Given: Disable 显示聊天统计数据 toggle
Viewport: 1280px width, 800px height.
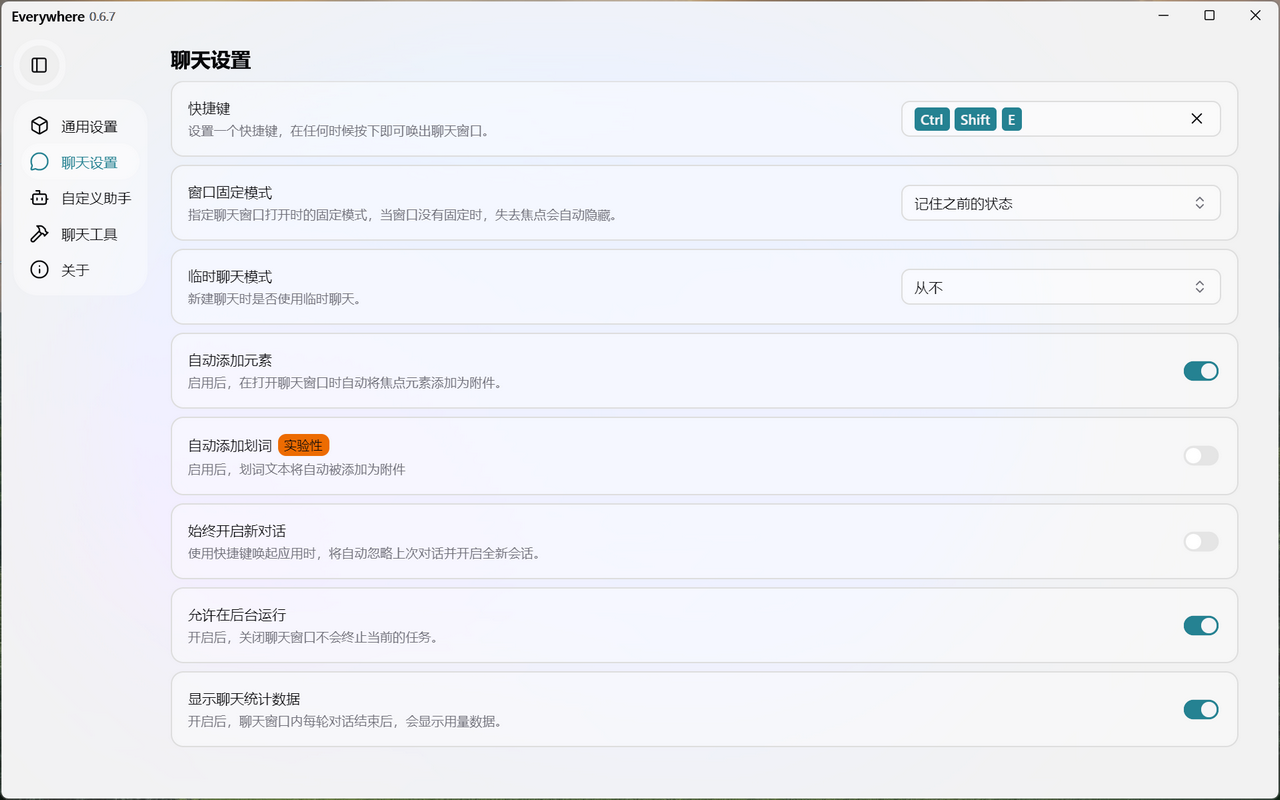Looking at the screenshot, I should pos(1200,709).
